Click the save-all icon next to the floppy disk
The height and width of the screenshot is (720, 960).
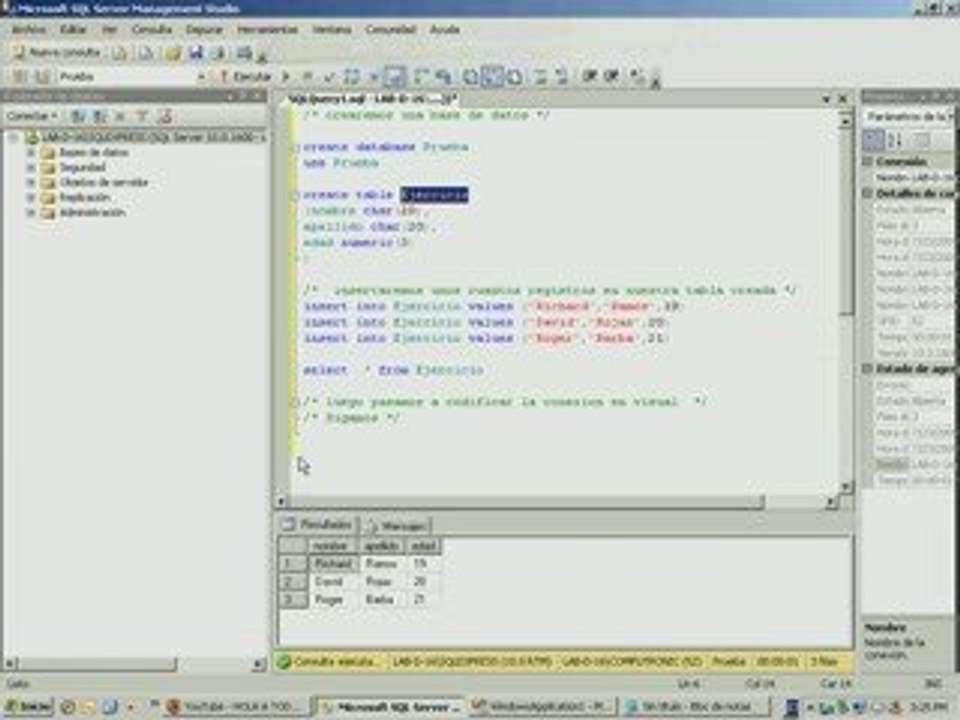(x=218, y=53)
